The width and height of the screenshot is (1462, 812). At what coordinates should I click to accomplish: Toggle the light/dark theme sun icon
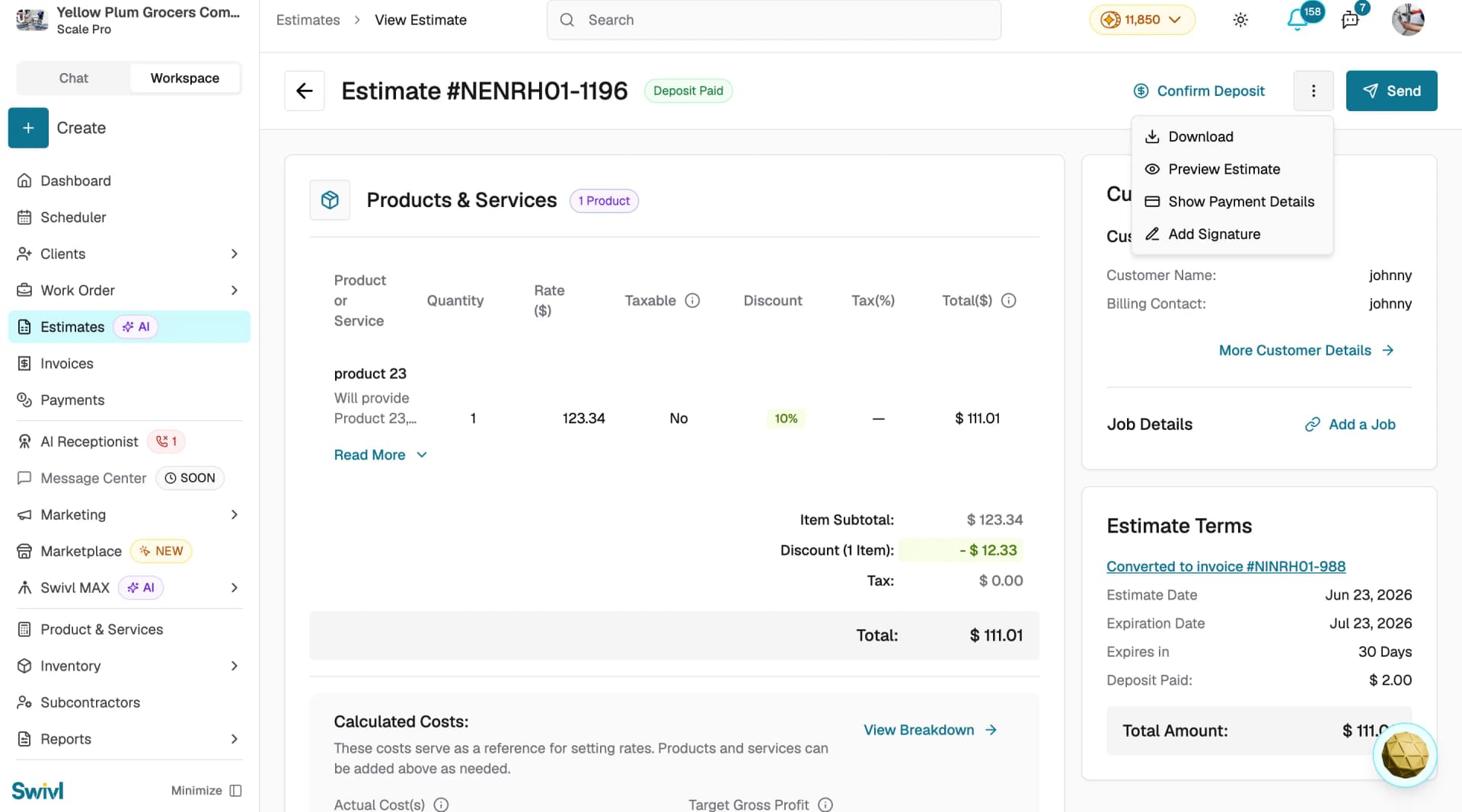pos(1240,20)
